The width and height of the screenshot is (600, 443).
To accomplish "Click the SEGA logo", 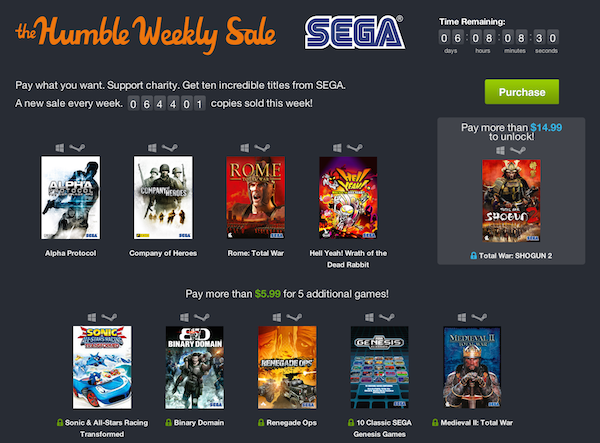I will 355,32.
